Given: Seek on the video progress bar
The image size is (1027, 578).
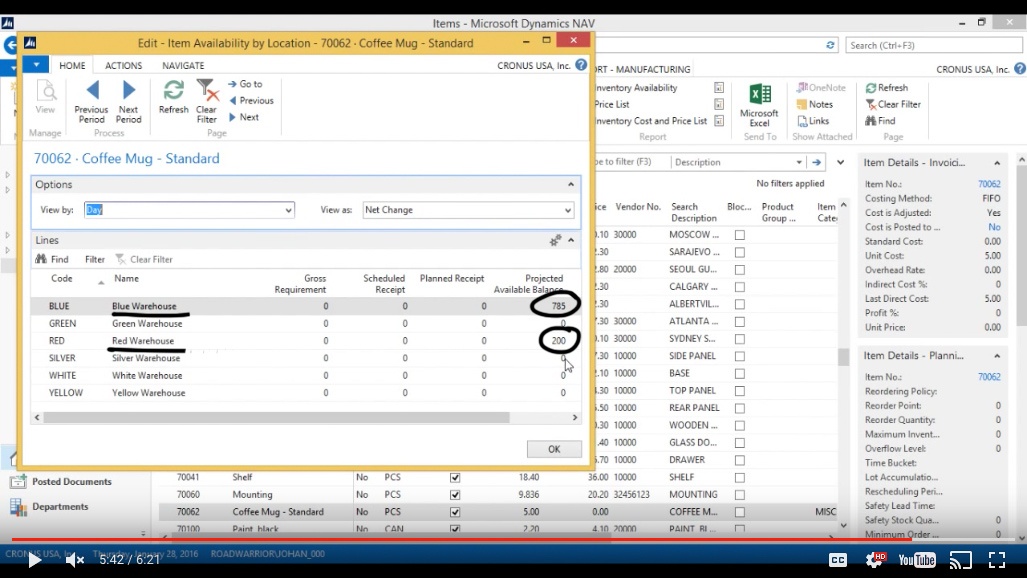Looking at the screenshot, I should point(514,540).
